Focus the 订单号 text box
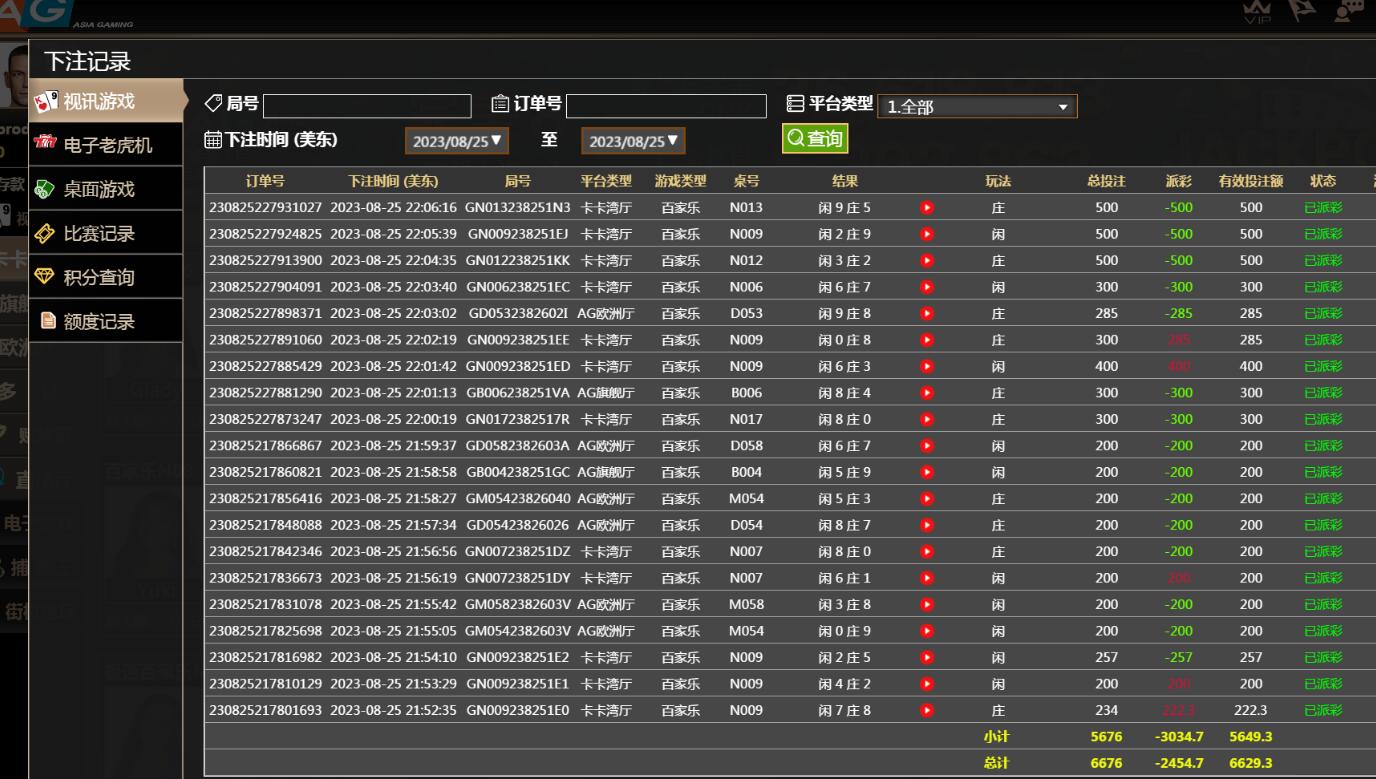Viewport: 1376px width, 779px height. click(666, 106)
